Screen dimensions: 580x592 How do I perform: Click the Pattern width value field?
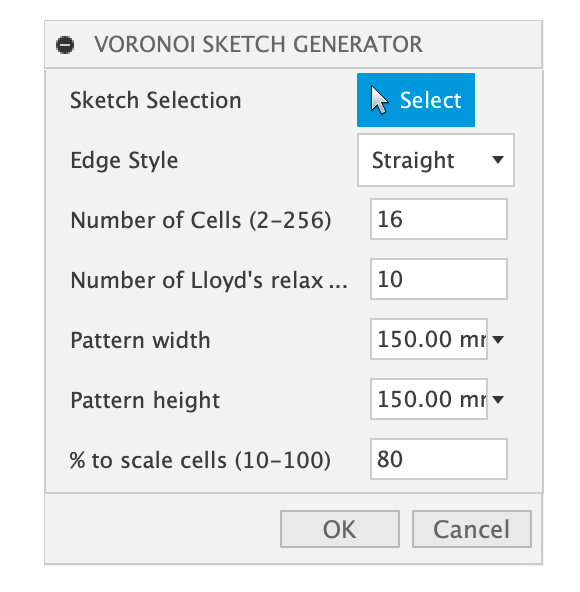[429, 339]
